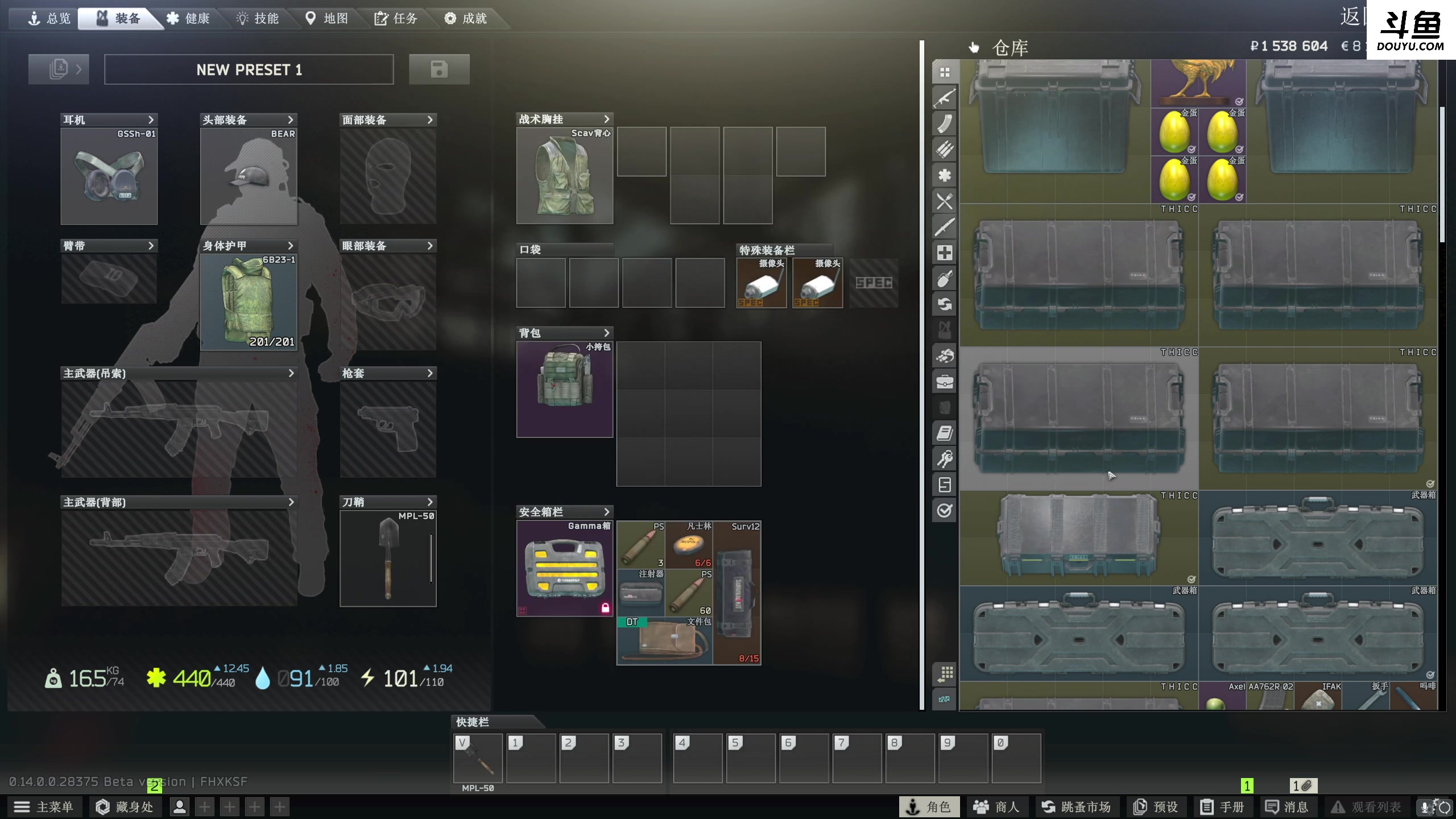The image size is (1456, 819).
Task: Click the stash vertical scrollbar
Action: pyautogui.click(x=1442, y=175)
